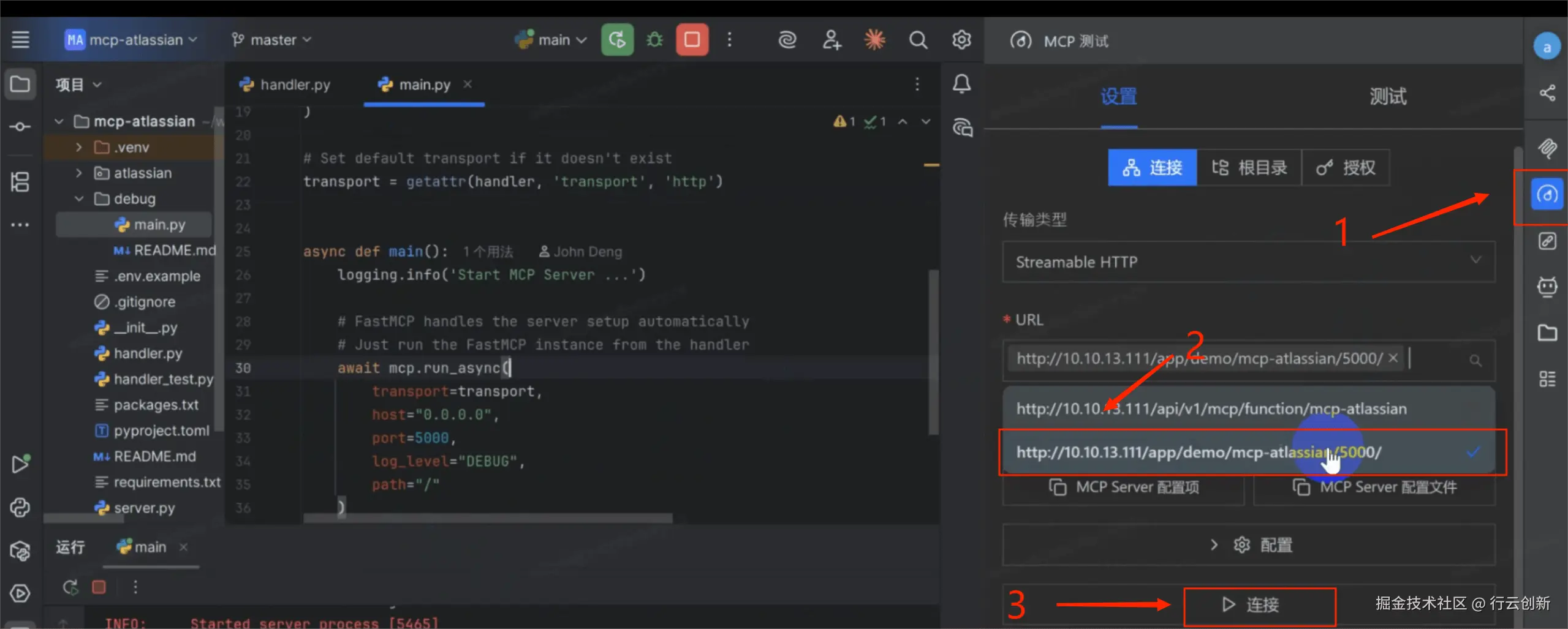Start debugging with the bug icon
The height and width of the screenshot is (629, 1568).
[x=654, y=40]
